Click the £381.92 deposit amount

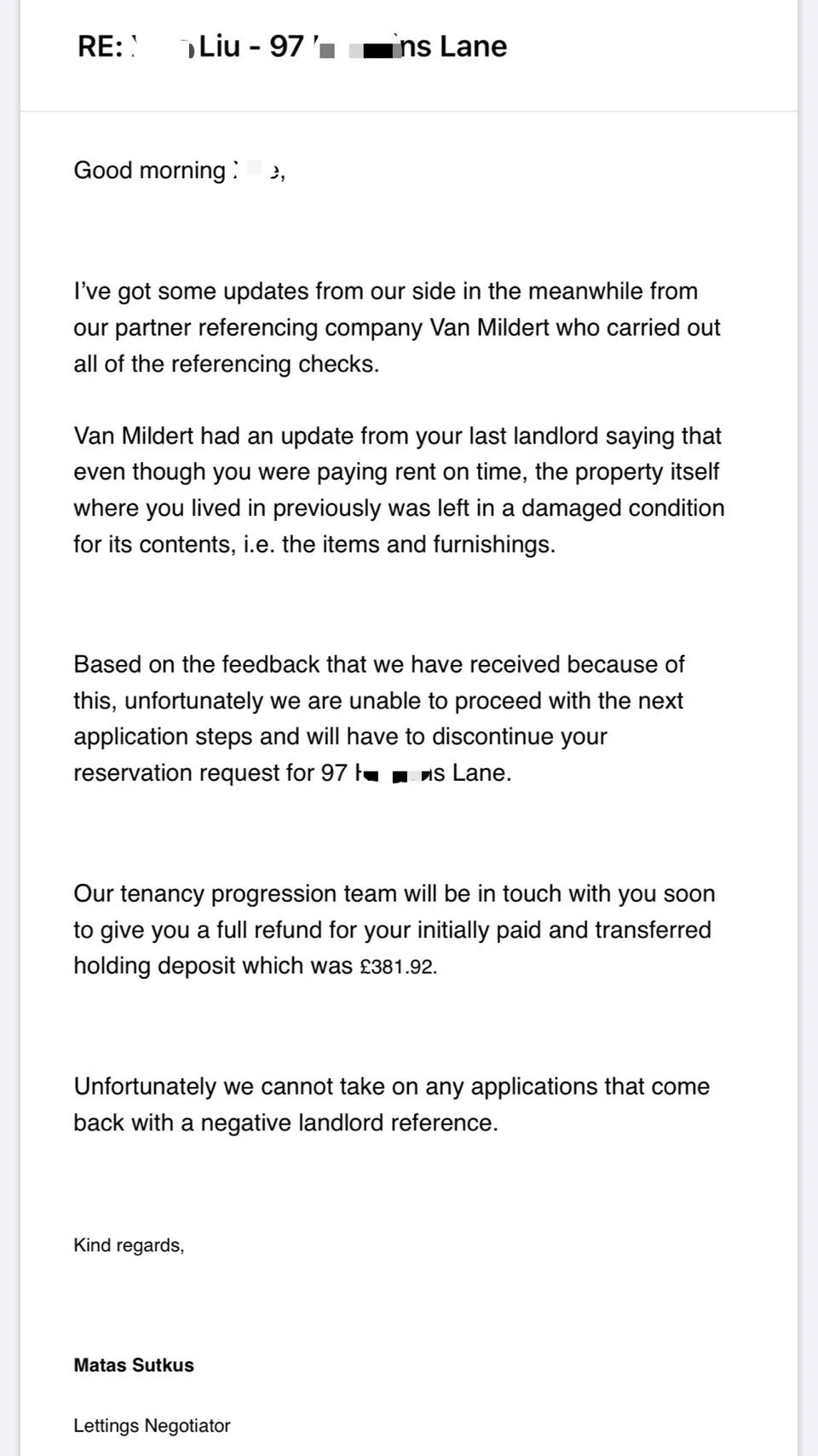[398, 968]
